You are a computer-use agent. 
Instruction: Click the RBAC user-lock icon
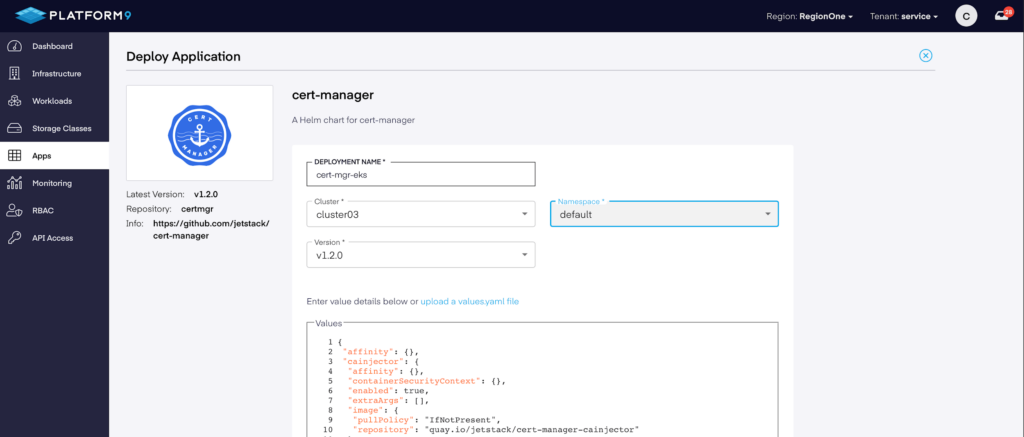14,210
